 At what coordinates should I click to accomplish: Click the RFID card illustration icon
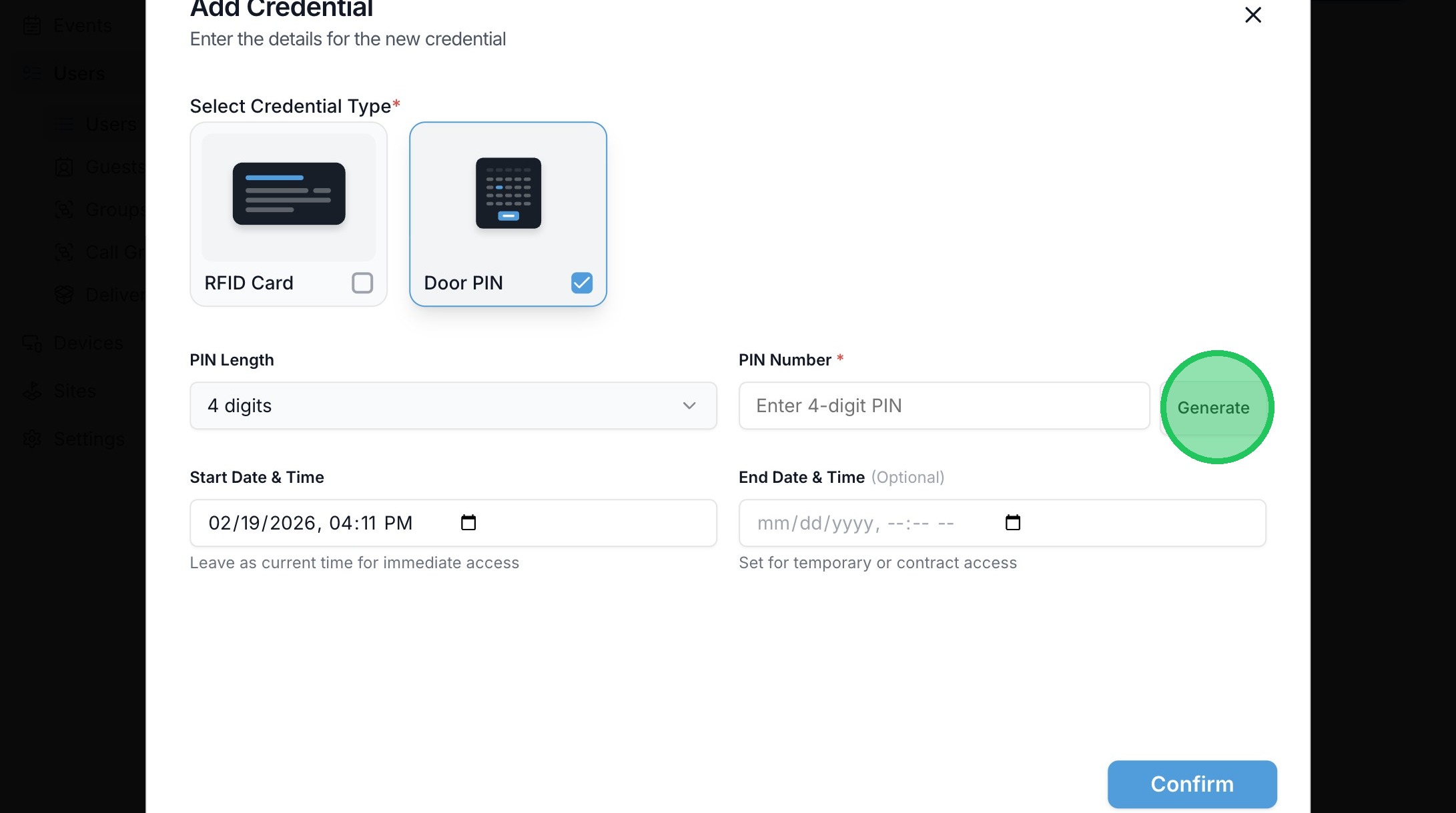[289, 194]
